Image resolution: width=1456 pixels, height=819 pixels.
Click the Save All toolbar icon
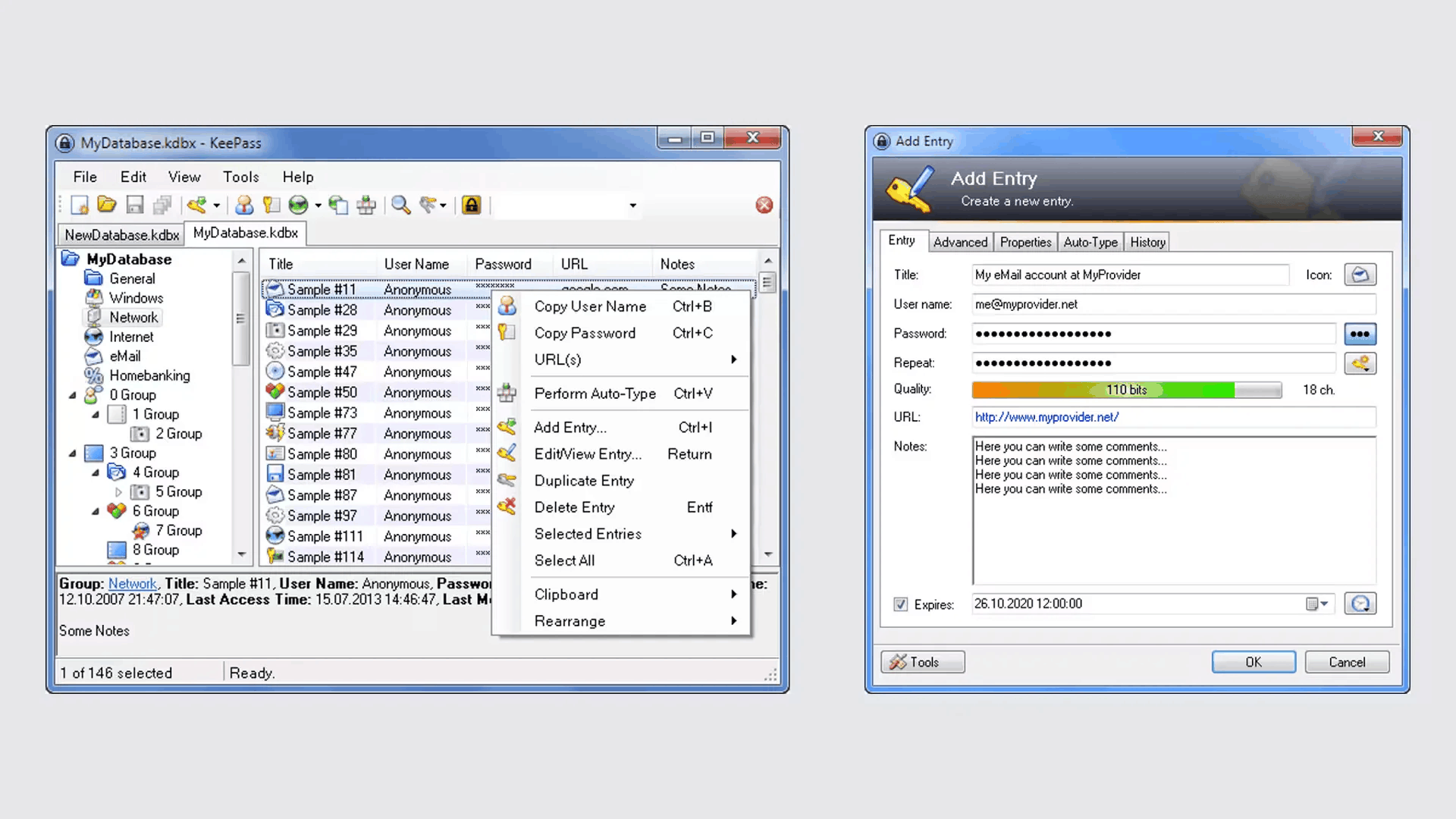[162, 205]
